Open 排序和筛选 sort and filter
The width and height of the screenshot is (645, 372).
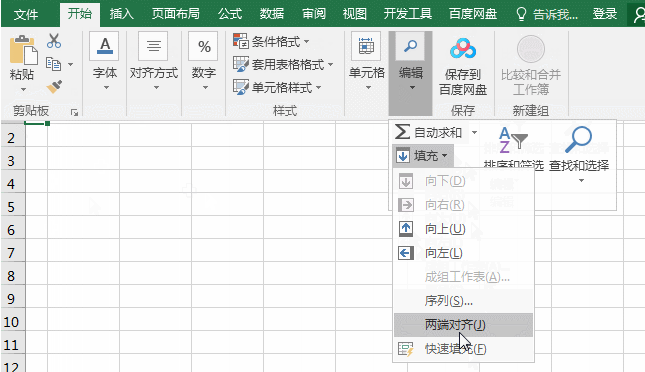[513, 148]
